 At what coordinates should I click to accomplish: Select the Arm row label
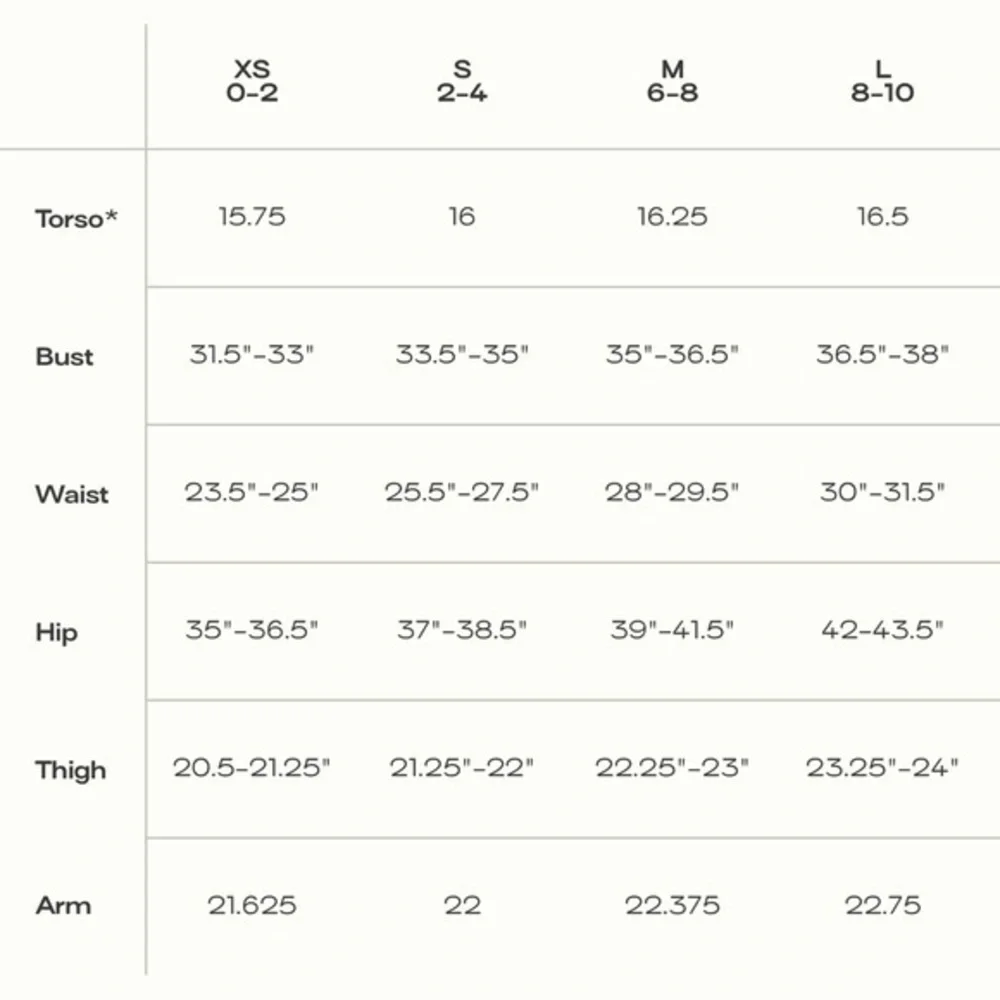63,906
